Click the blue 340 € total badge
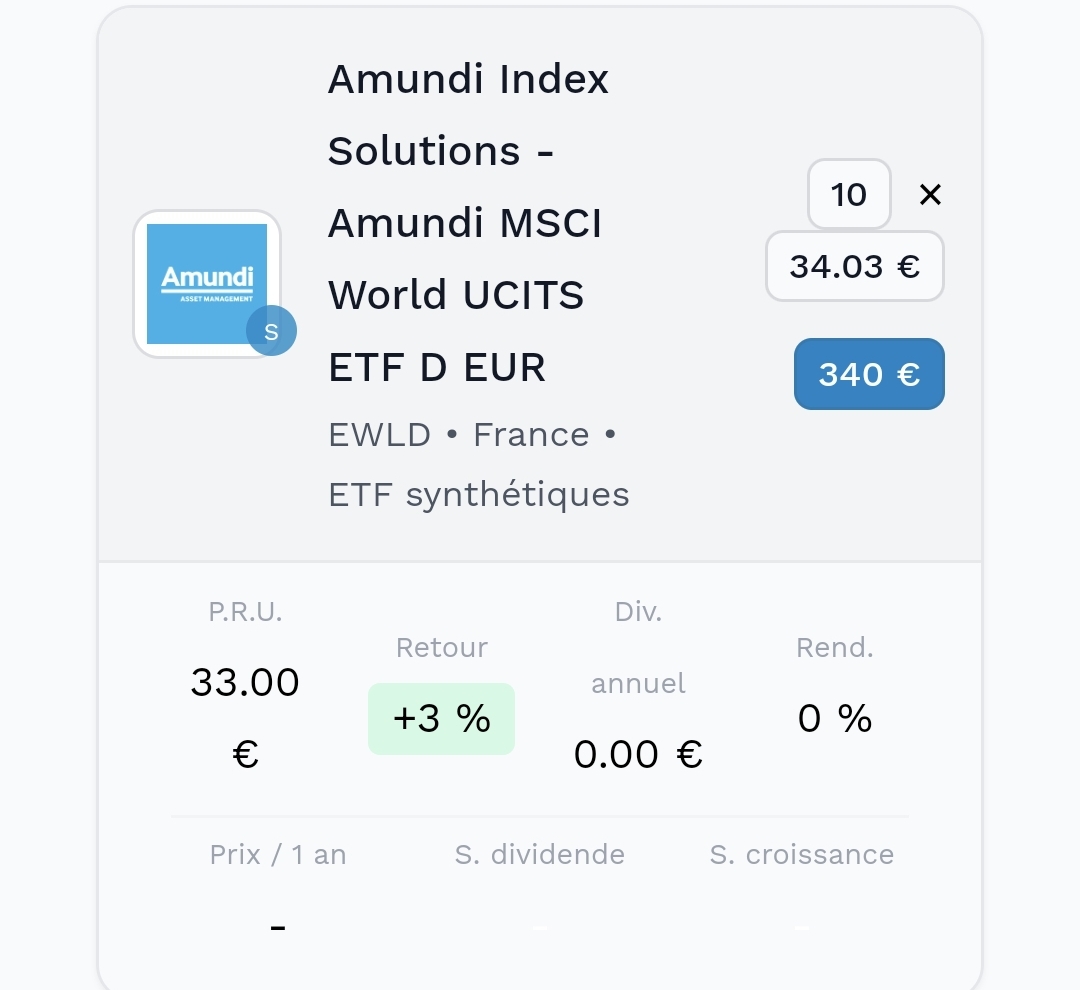Viewport: 1080px width, 990px height. tap(869, 374)
